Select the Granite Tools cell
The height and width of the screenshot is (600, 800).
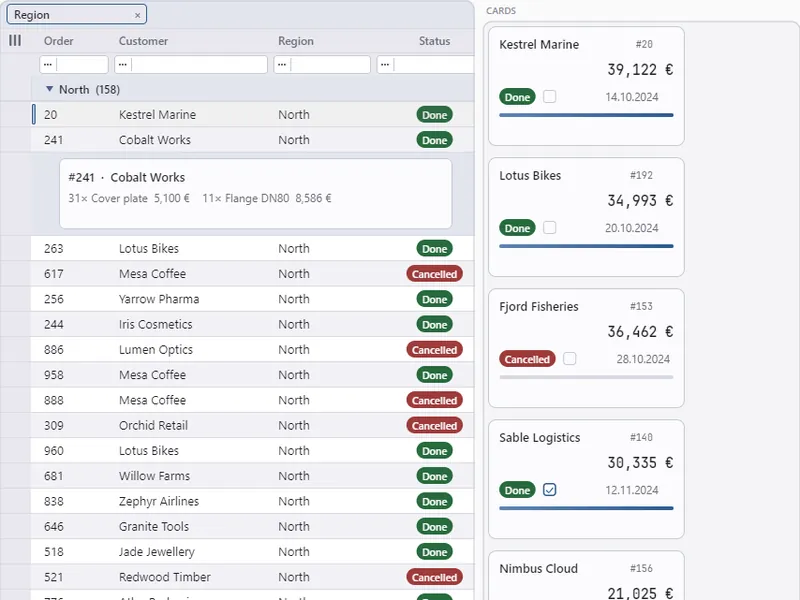[154, 527]
